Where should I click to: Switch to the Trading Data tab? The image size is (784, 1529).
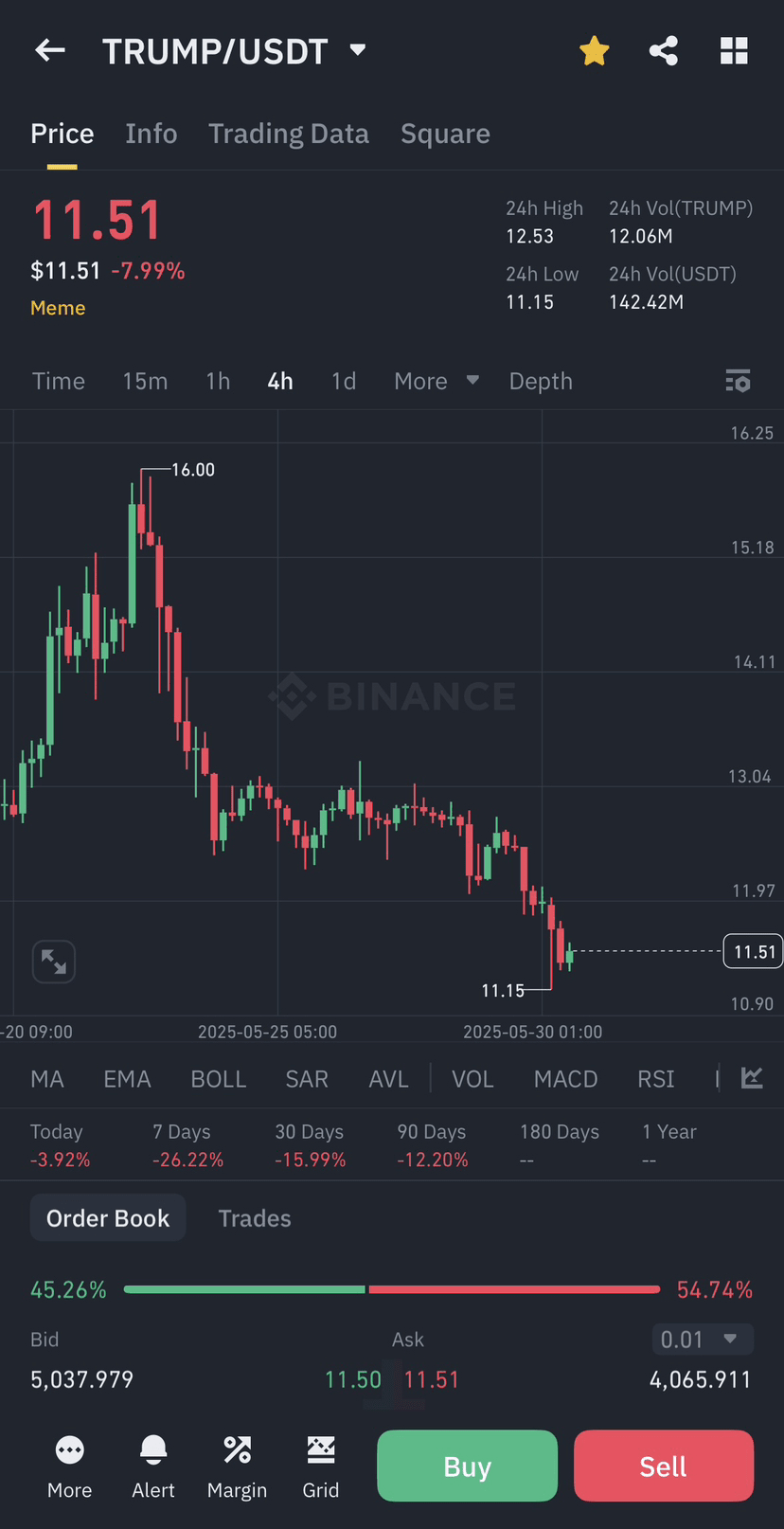[289, 134]
